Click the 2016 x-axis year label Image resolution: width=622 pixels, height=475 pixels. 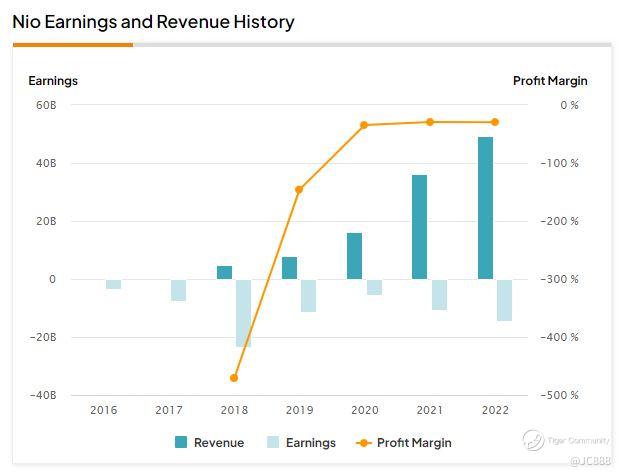pos(104,410)
